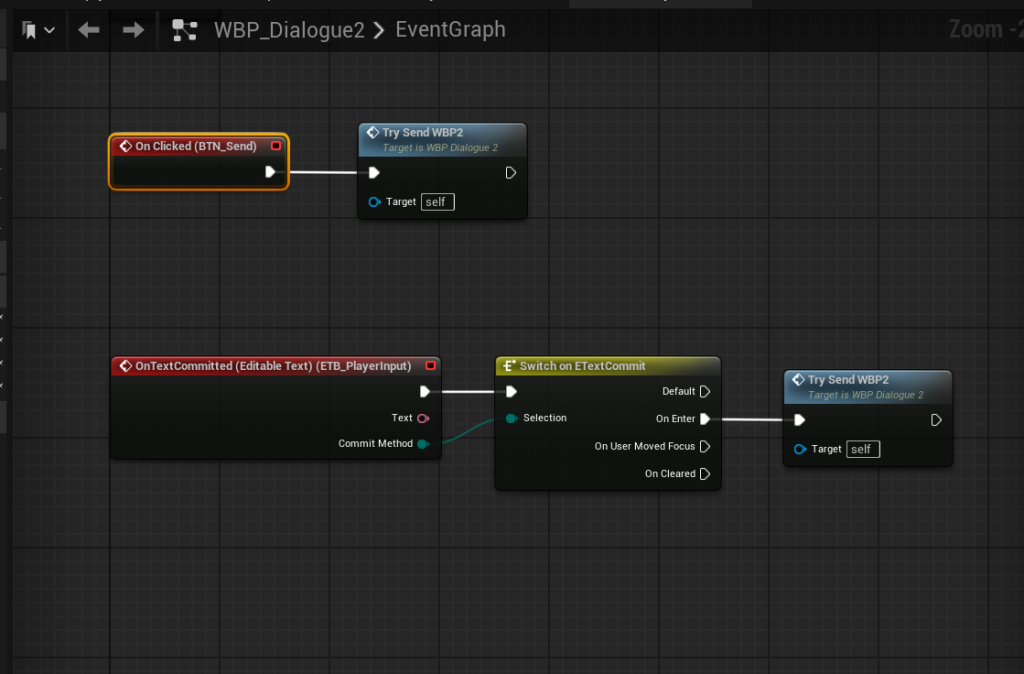Viewport: 1024px width, 674px height.
Task: Click the Target self field of top Try Send WBP2
Action: (x=437, y=202)
